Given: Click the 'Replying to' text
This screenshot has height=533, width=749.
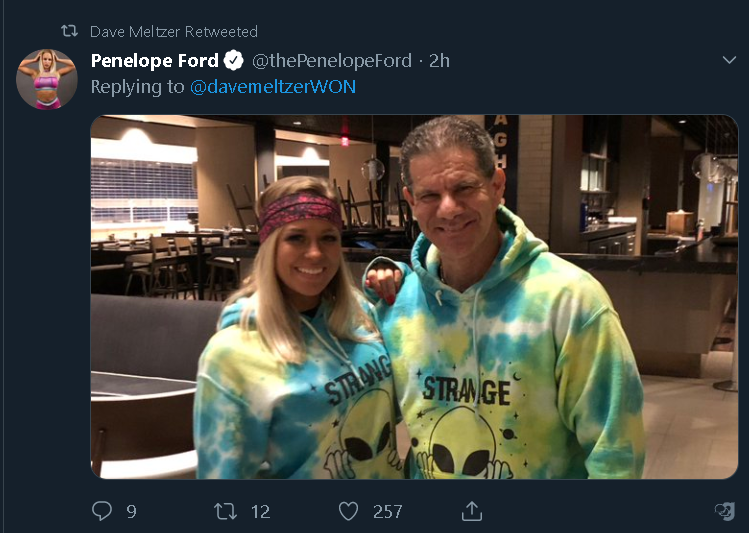Looking at the screenshot, I should tap(137, 87).
